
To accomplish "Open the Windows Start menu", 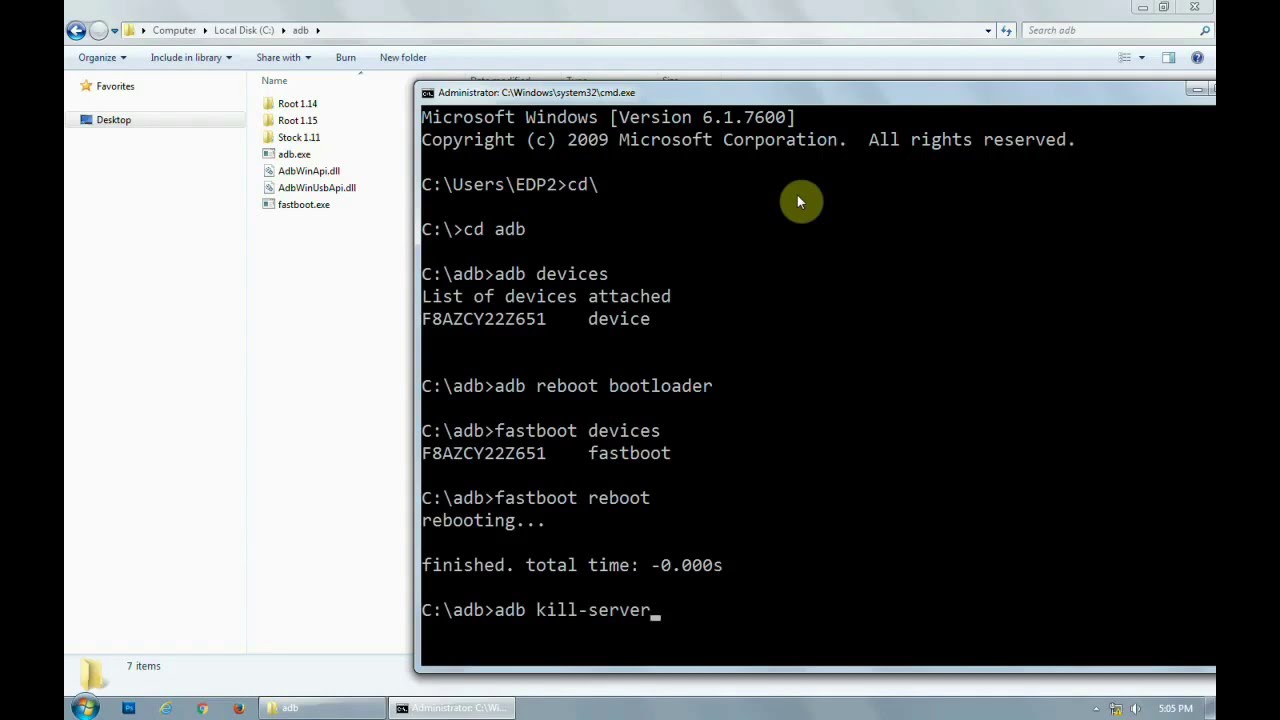I will (x=84, y=708).
